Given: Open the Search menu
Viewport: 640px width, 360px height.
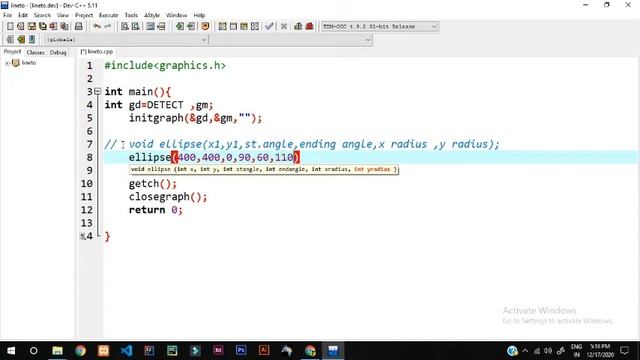Looking at the screenshot, I should click(42, 15).
